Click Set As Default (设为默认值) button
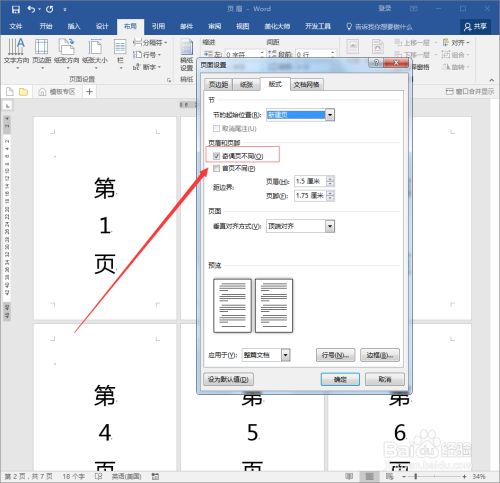This screenshot has width=500, height=483. (x=228, y=379)
